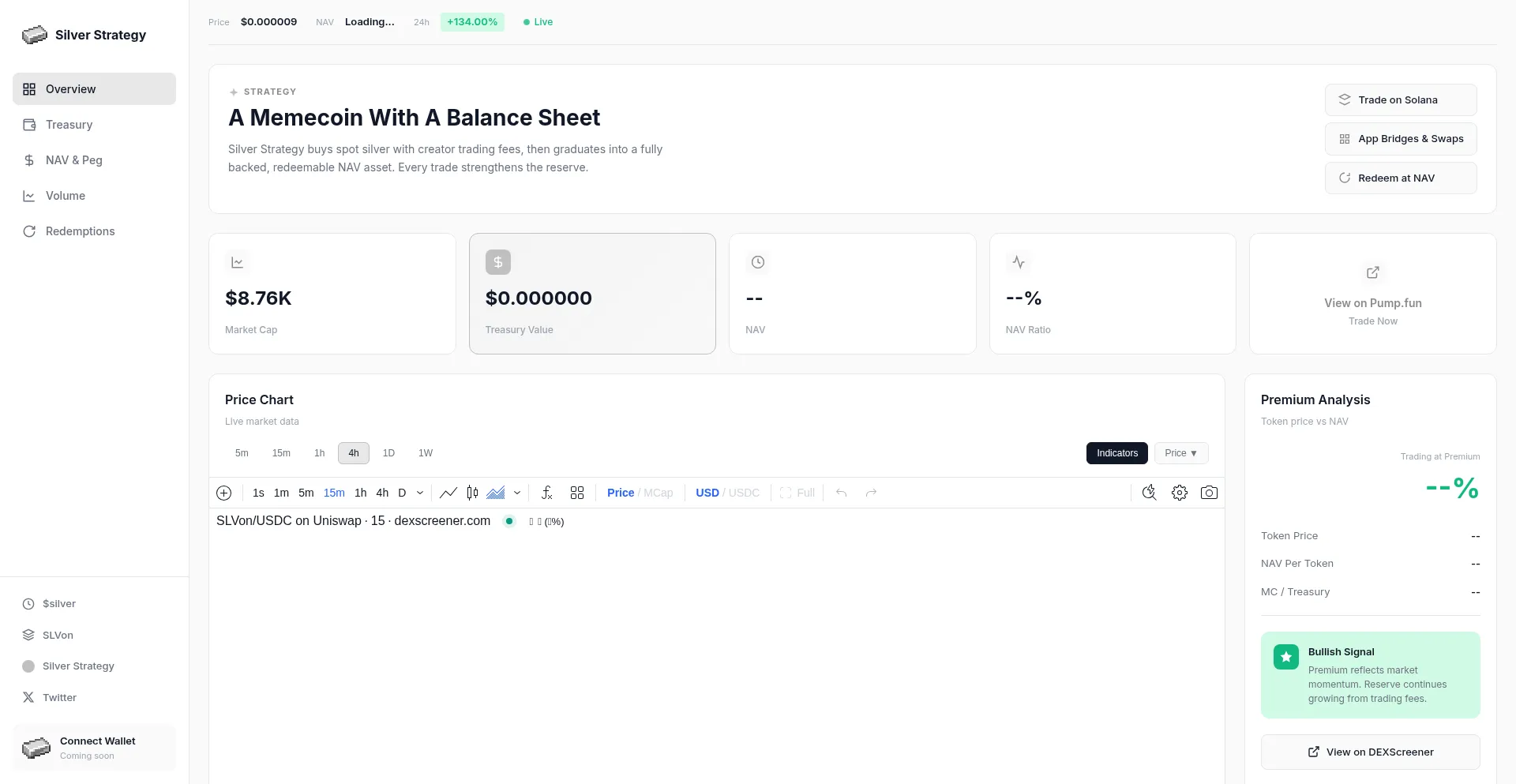
Task: Take a chart snapshot with camera icon
Action: [1209, 493]
